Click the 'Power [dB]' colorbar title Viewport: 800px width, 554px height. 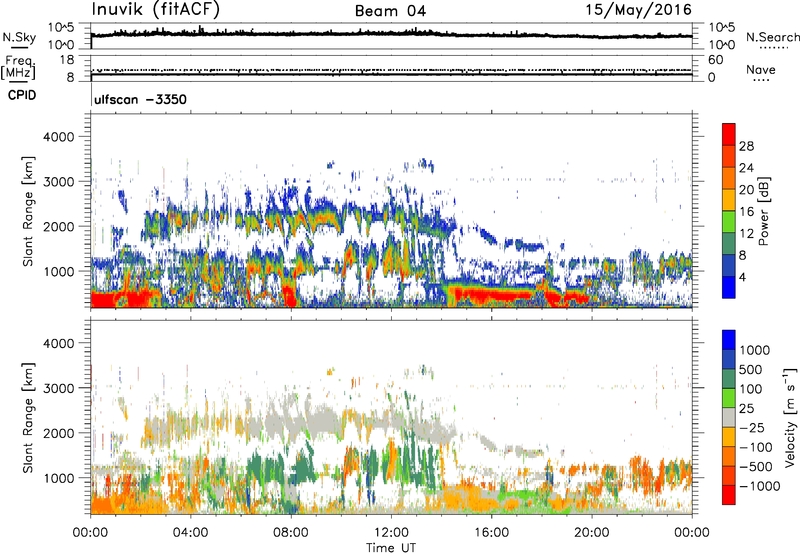pos(764,211)
